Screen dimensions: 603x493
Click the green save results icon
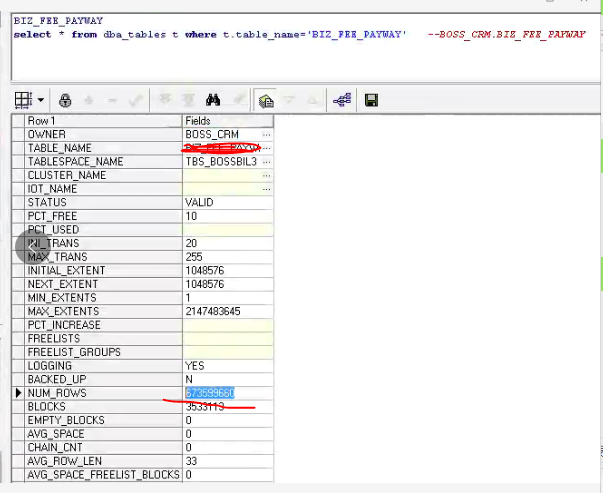(x=371, y=100)
